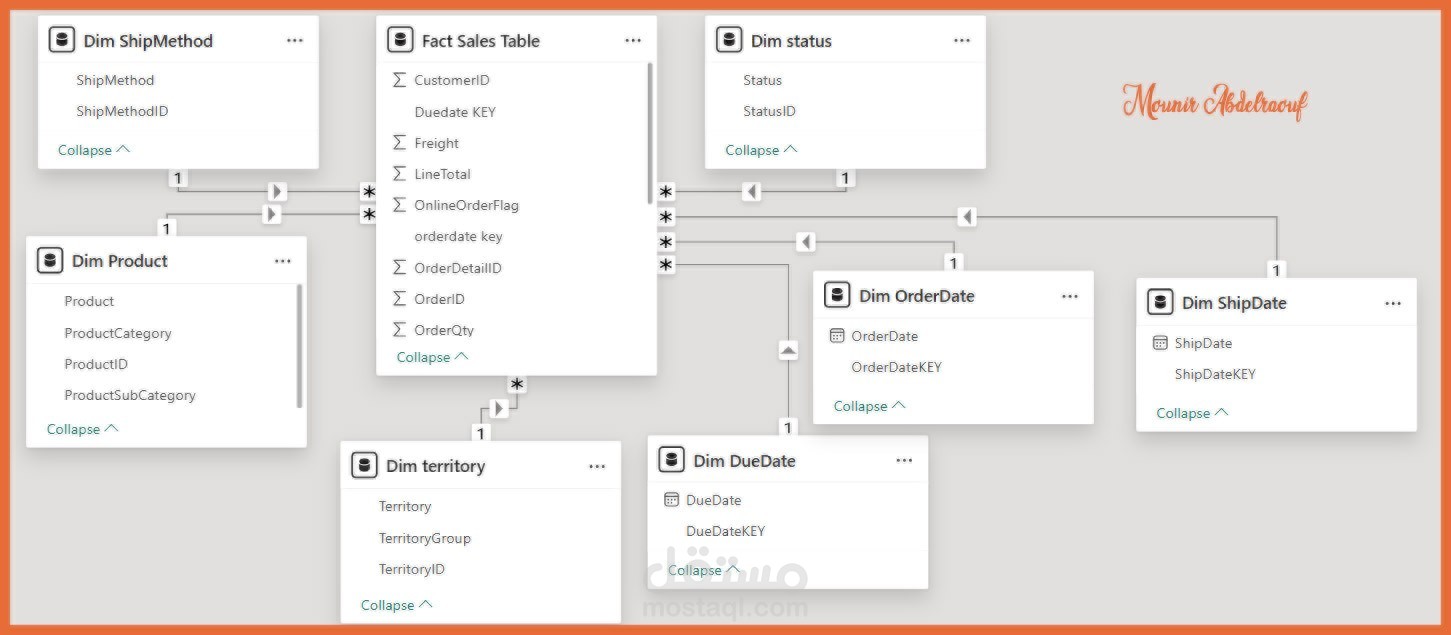Click the Dim ShipMethod table database icon
This screenshot has height=635, width=1451.
click(62, 41)
